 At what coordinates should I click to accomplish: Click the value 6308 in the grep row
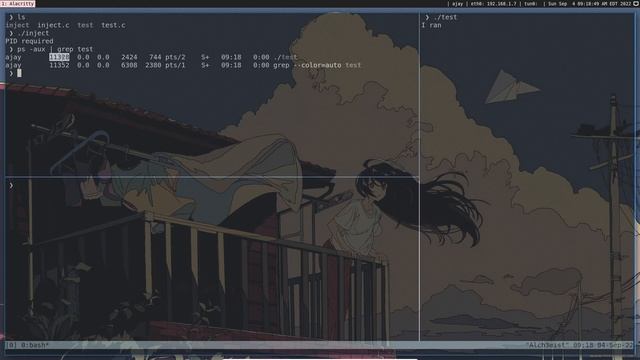click(x=129, y=65)
